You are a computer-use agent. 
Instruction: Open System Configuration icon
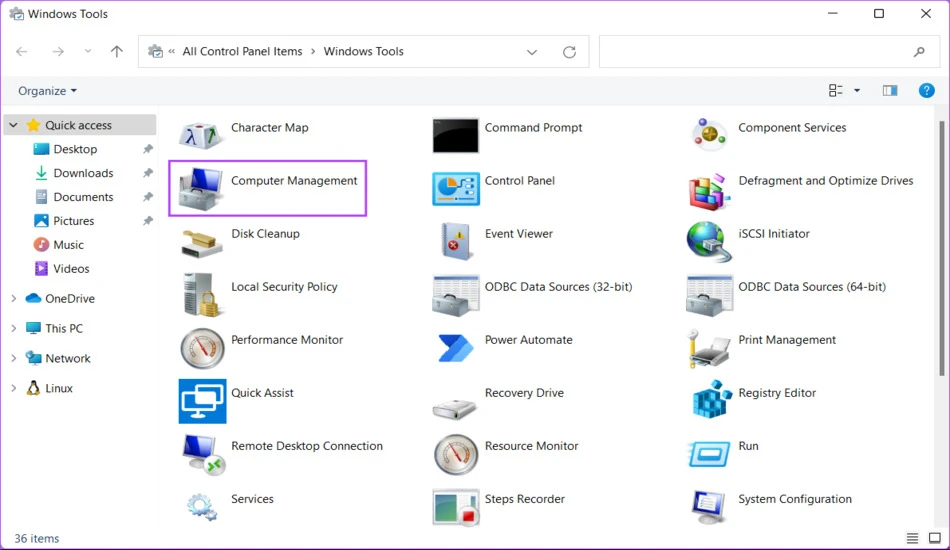(708, 508)
